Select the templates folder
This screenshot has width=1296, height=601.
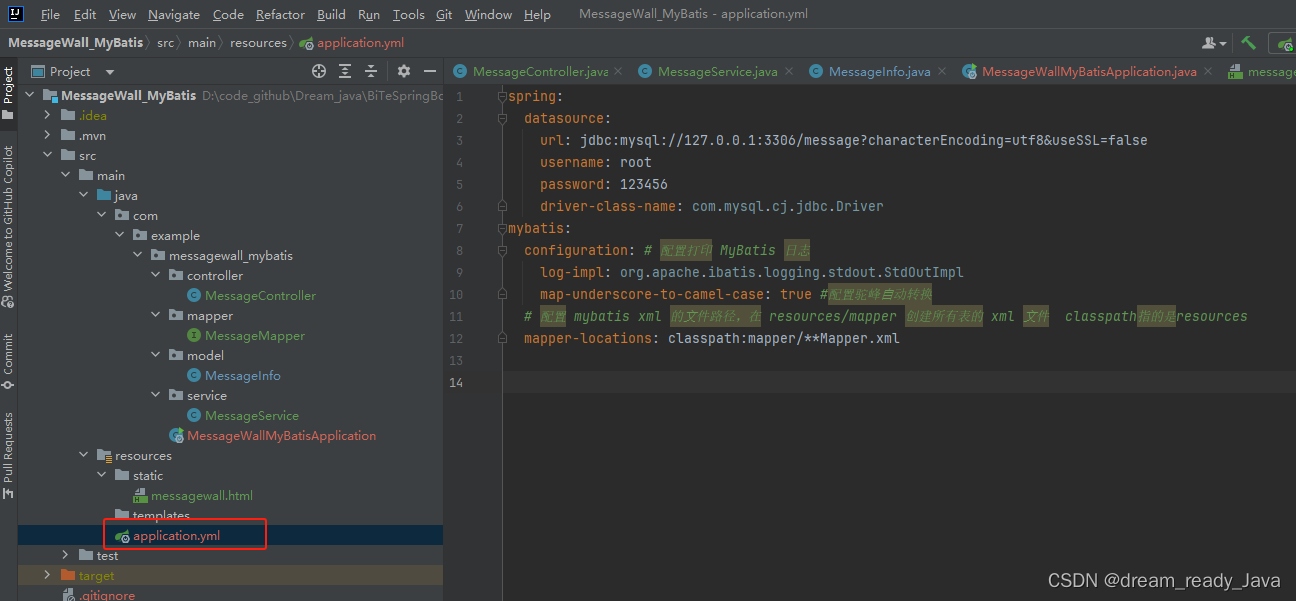pos(161,516)
